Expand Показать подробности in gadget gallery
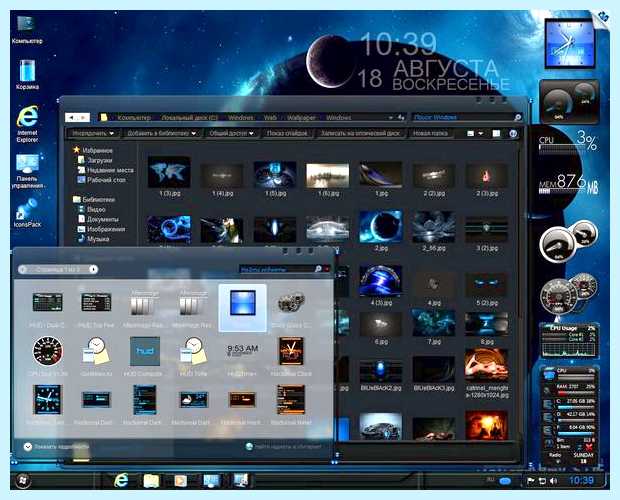Image resolution: width=620 pixels, height=500 pixels. coord(55,447)
